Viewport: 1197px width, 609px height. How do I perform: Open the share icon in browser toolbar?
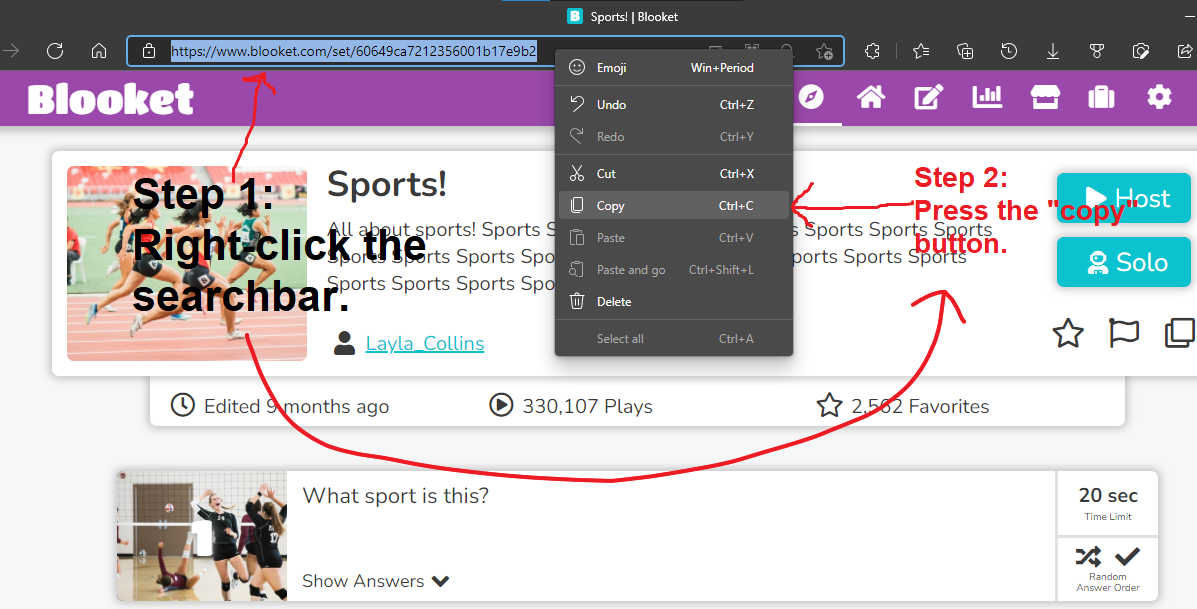pos(1185,51)
